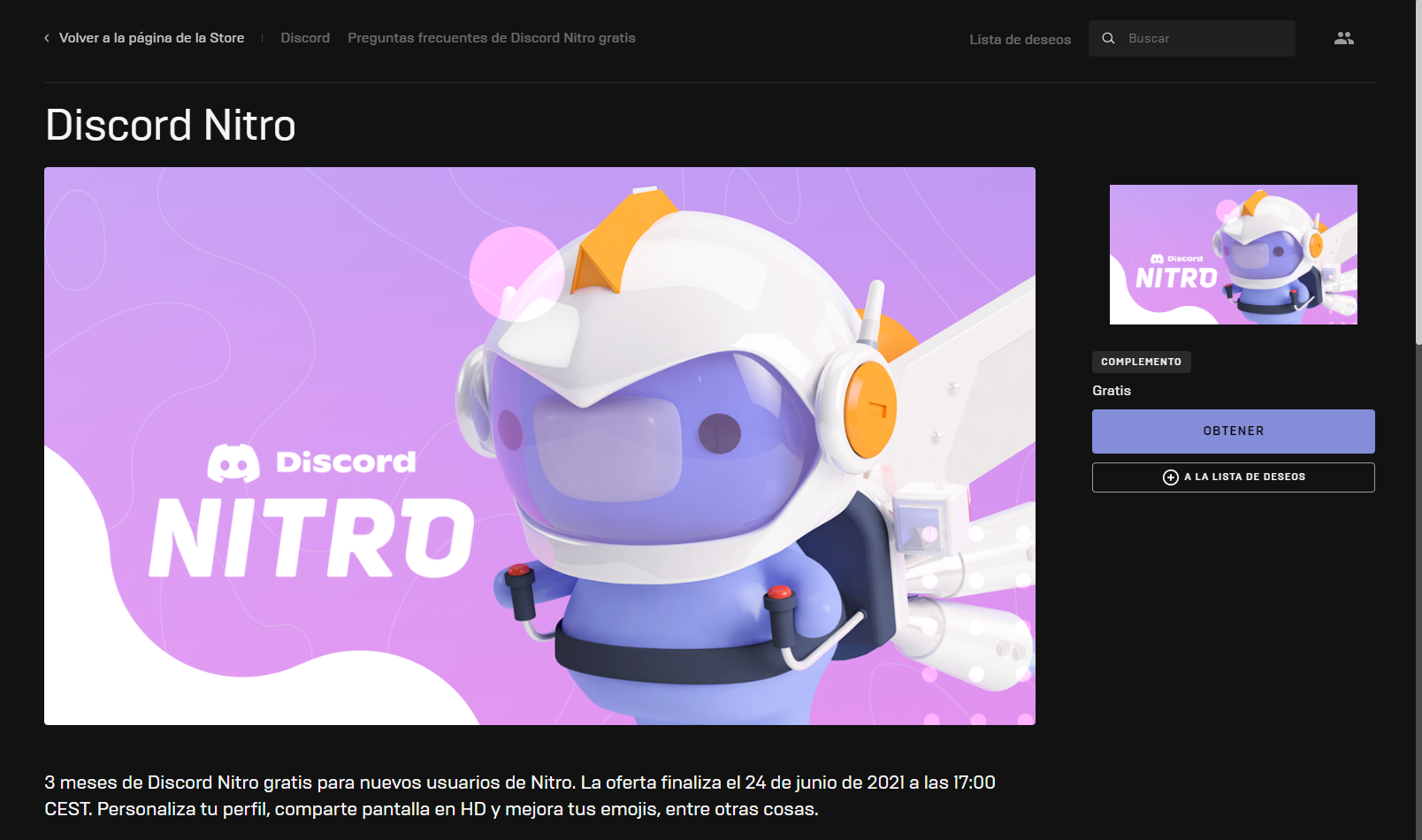Click the Gratis price label
The width and height of the screenshot is (1422, 840).
click(1111, 390)
